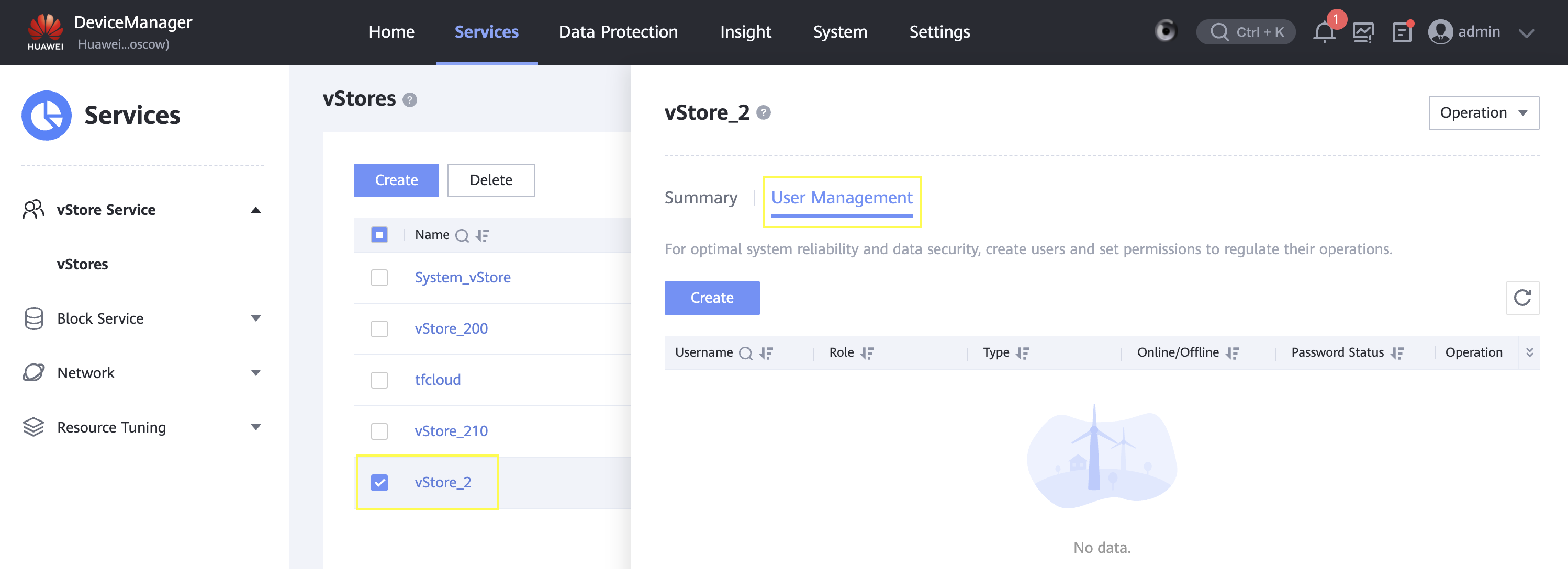
Task: Uncheck the vStore_2 checkbox
Action: (379, 483)
